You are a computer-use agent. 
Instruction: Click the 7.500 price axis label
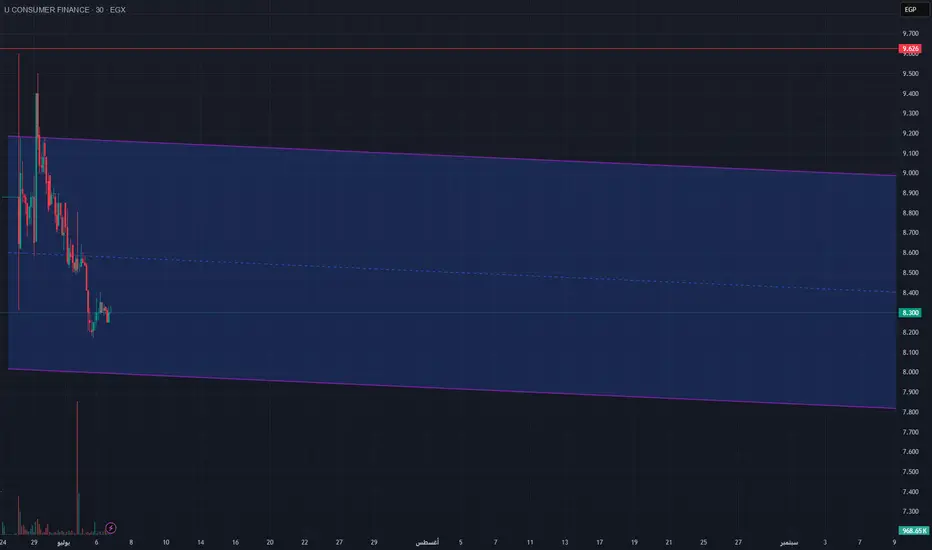[910, 472]
